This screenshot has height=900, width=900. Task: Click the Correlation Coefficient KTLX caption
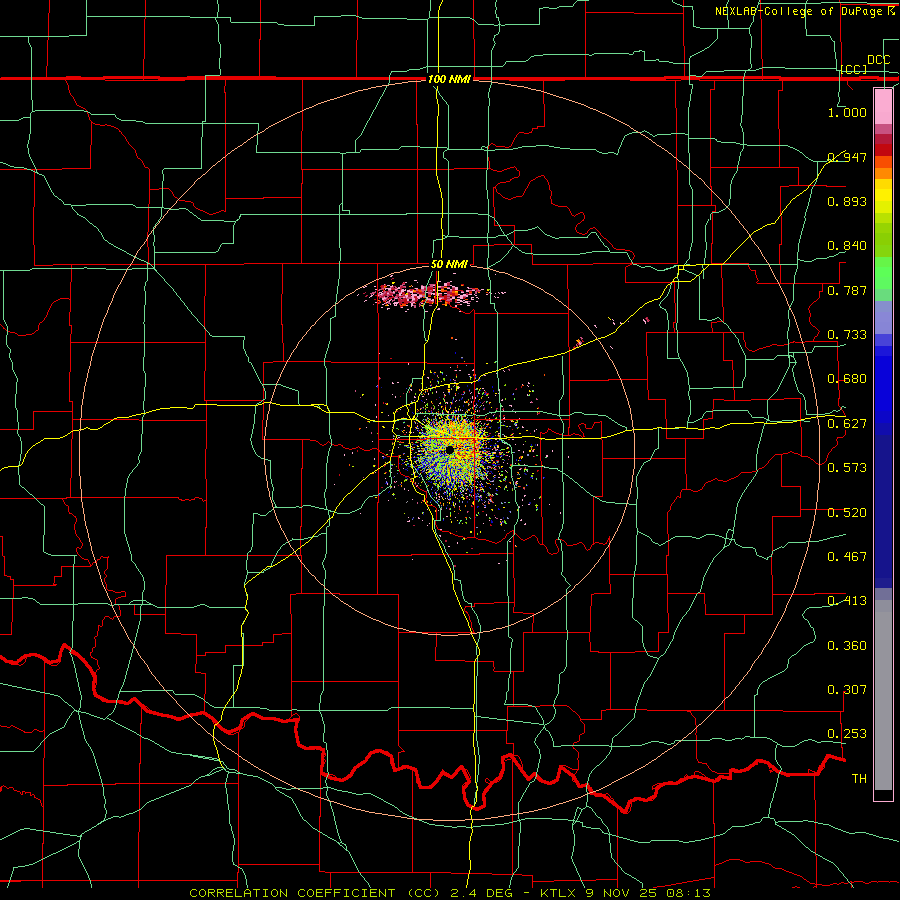click(x=450, y=893)
